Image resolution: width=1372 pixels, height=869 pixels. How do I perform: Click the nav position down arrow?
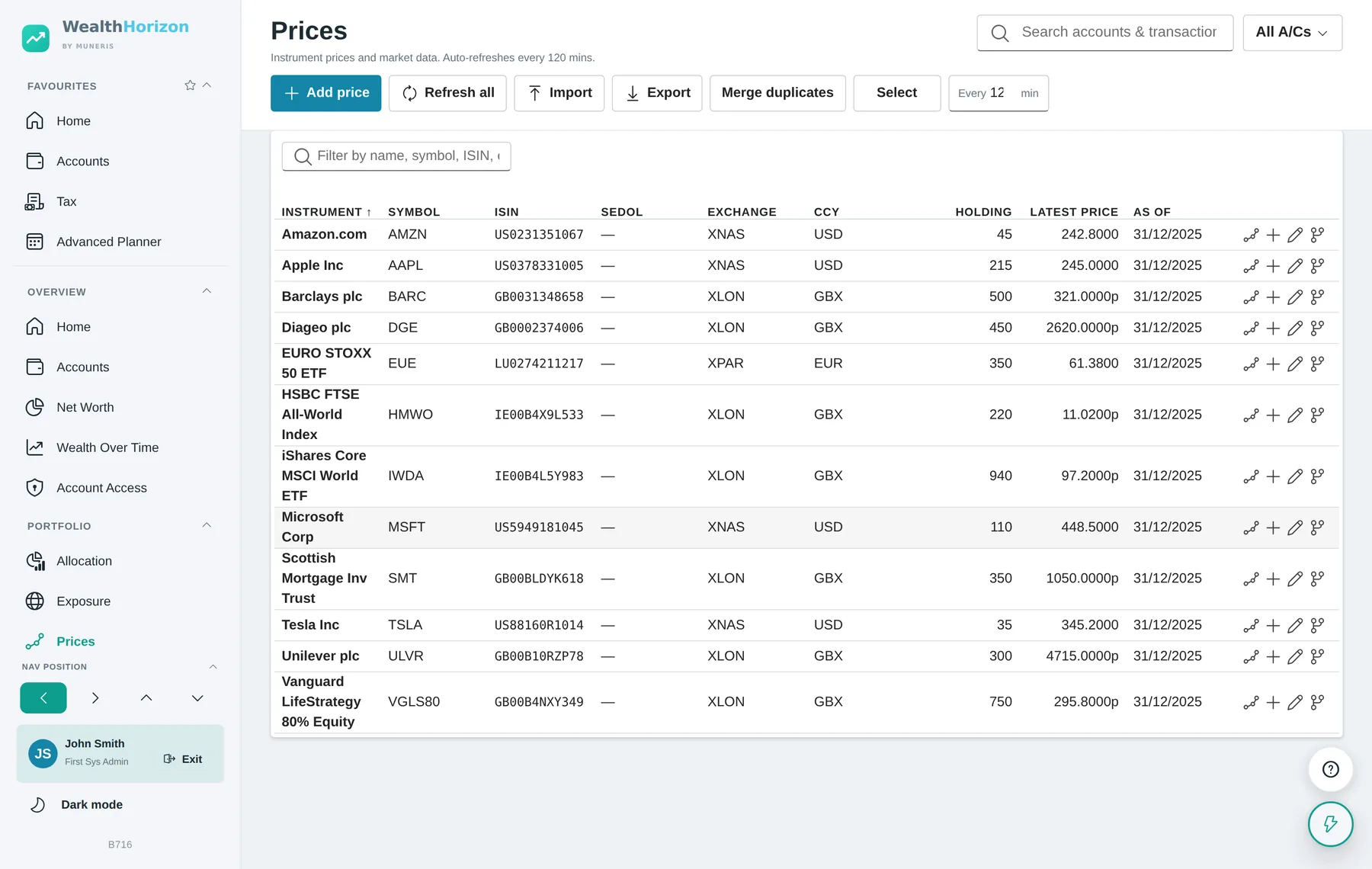click(x=197, y=698)
